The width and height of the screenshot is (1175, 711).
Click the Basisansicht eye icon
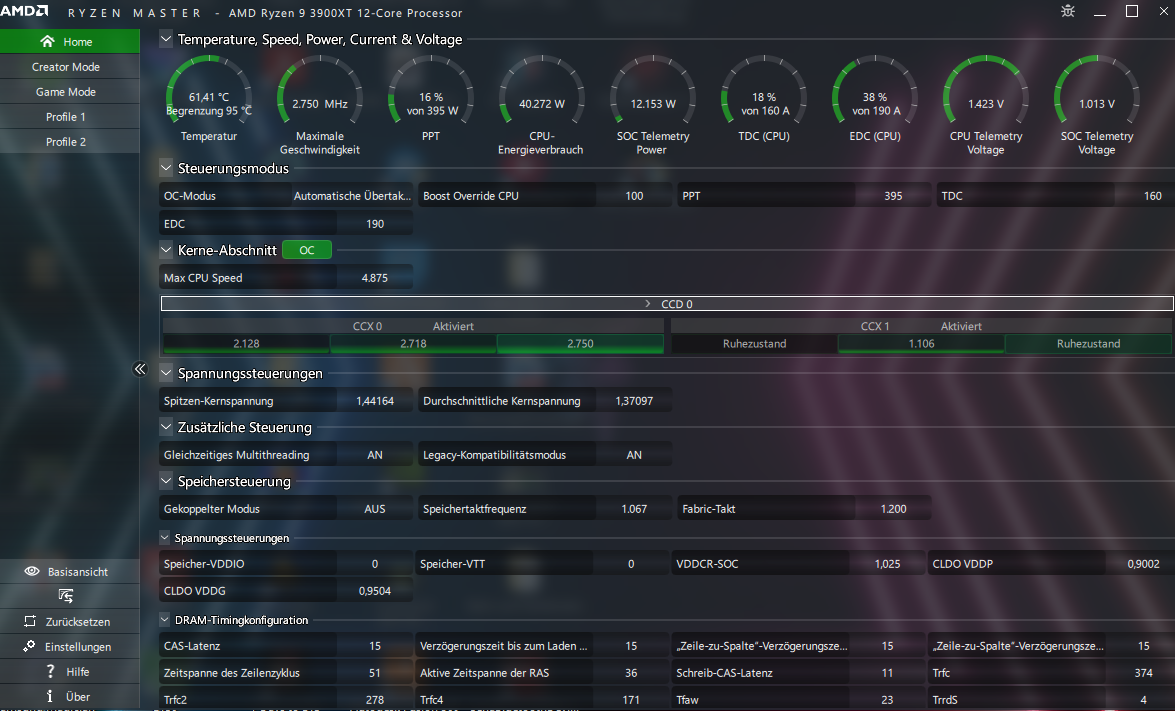tap(31, 571)
